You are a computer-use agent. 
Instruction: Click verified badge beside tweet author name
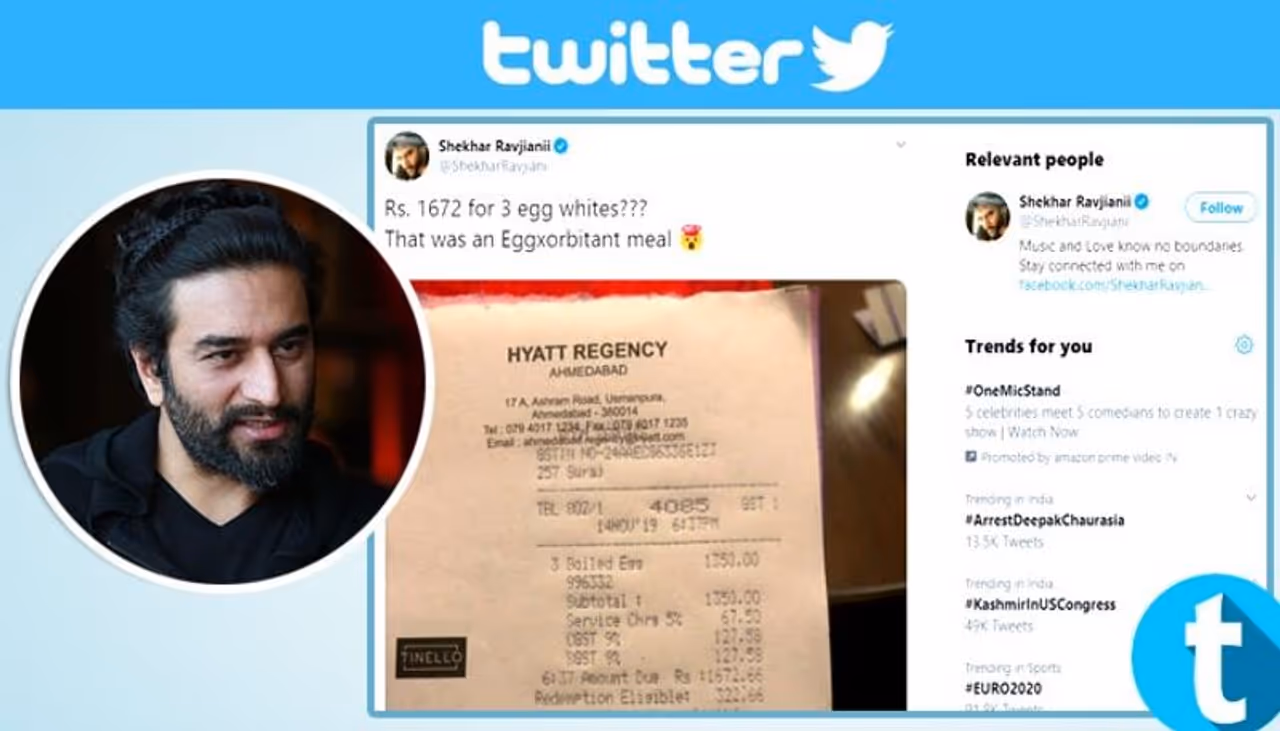point(561,146)
